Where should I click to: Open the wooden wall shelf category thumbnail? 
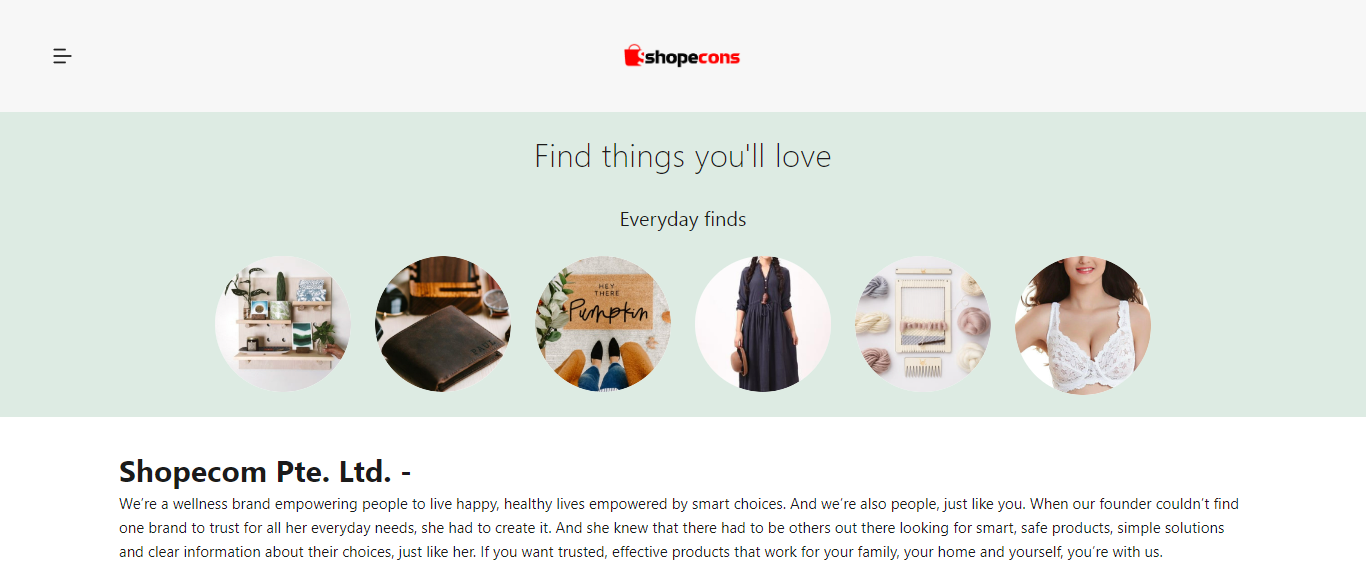(283, 324)
